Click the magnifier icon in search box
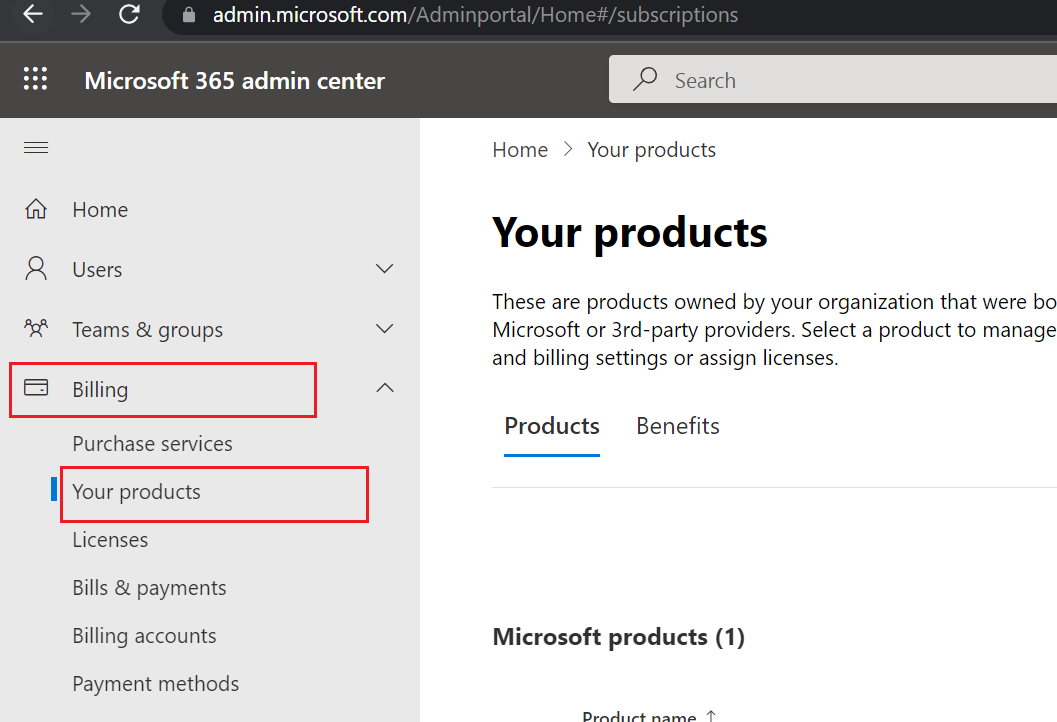 [646, 80]
